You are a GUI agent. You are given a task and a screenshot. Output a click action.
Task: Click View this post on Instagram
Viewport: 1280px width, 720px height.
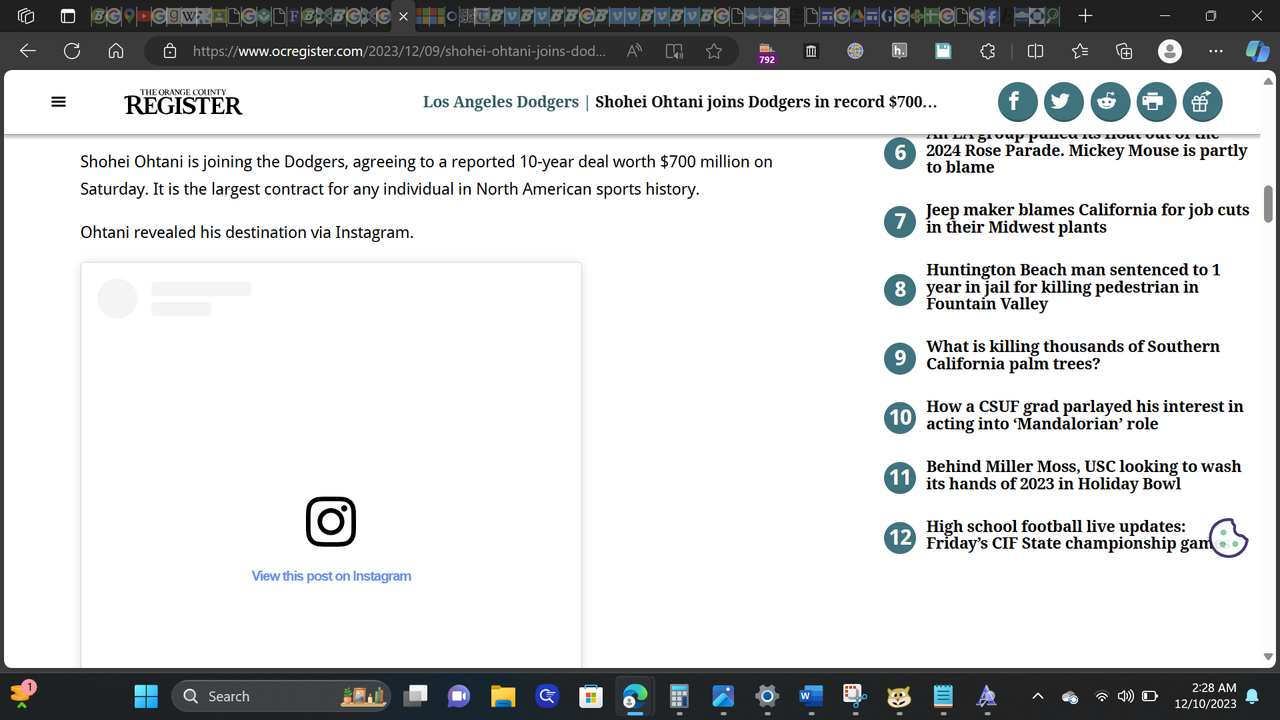pyautogui.click(x=331, y=576)
